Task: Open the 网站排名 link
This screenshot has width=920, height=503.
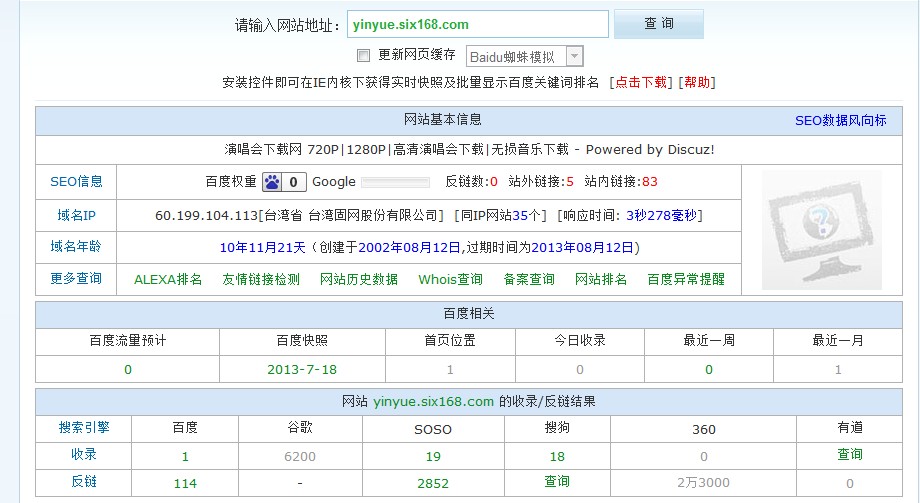Action: pyautogui.click(x=601, y=279)
